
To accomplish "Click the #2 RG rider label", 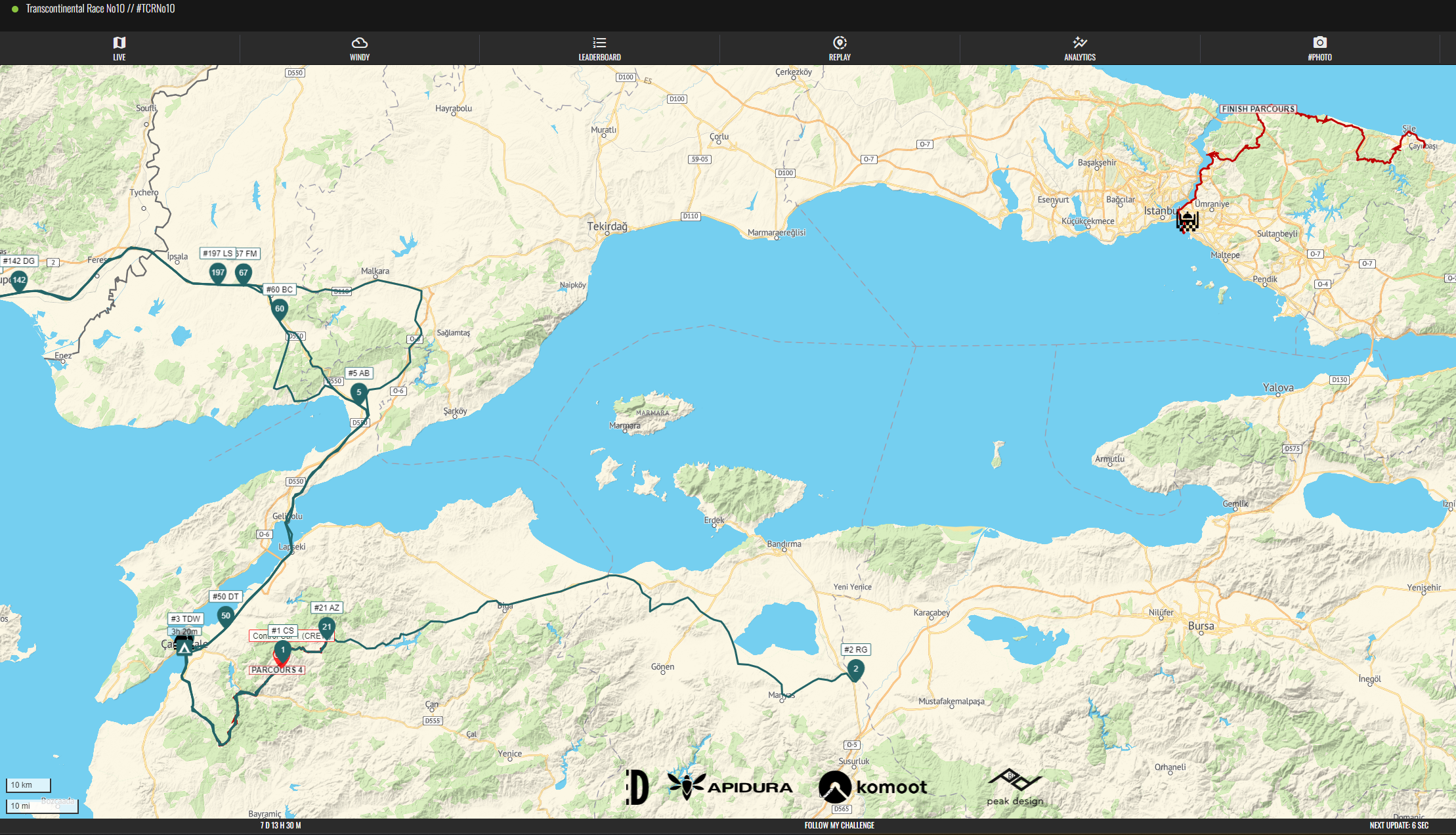I will 856,649.
